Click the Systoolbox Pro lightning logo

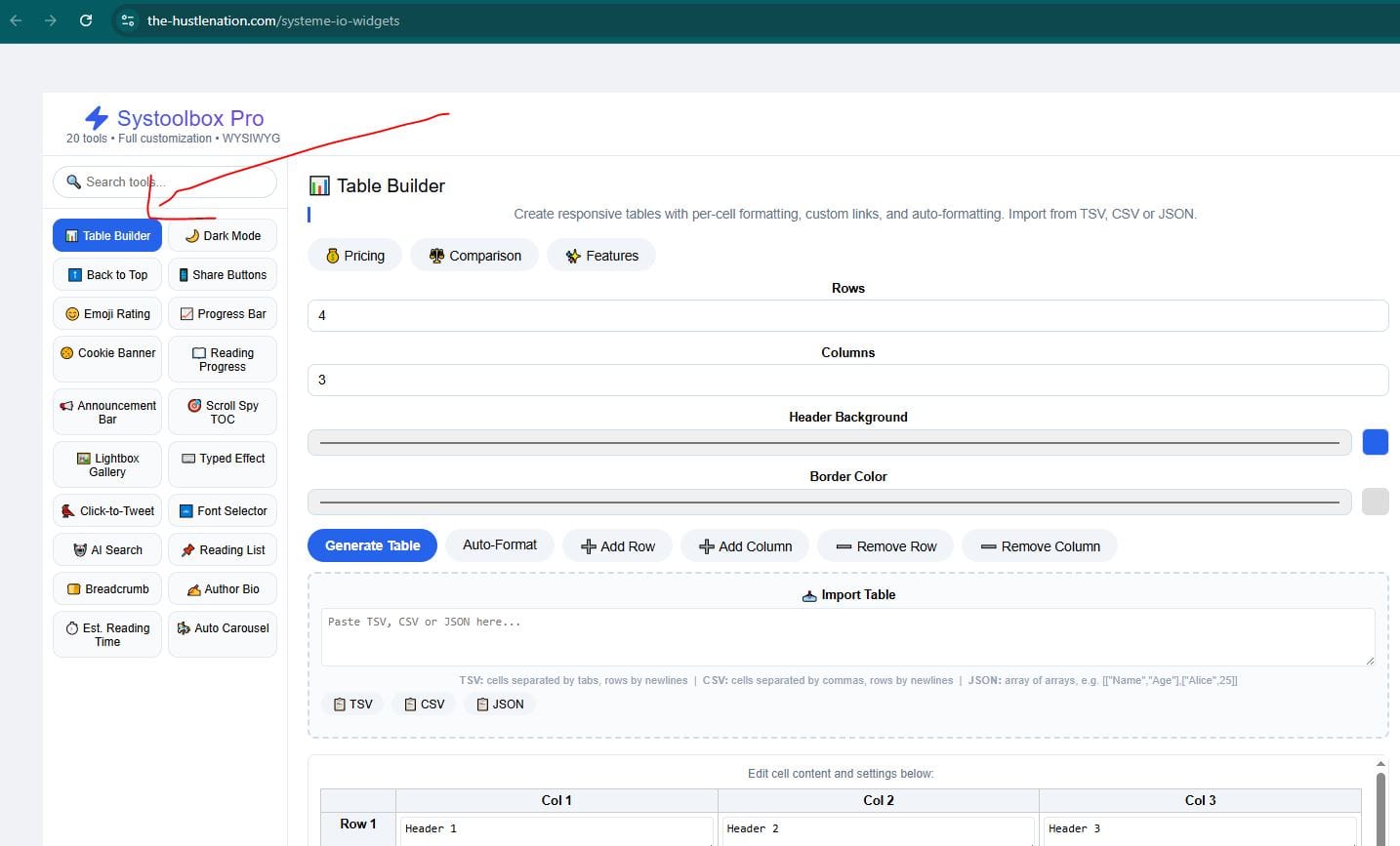point(97,118)
